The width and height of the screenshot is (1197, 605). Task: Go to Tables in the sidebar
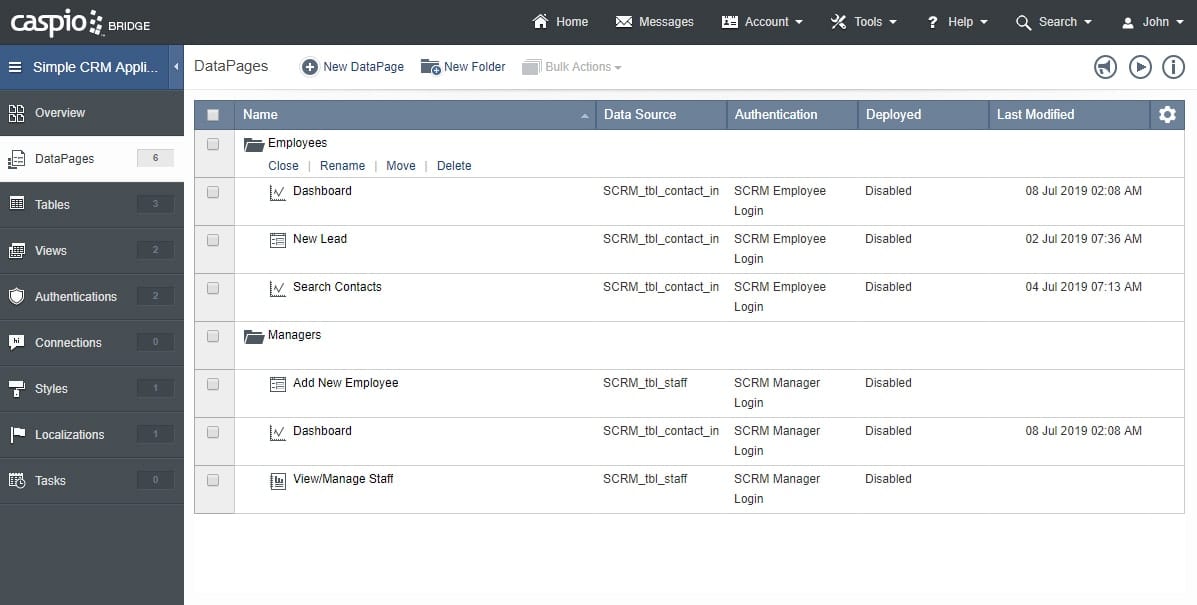pyautogui.click(x=53, y=205)
